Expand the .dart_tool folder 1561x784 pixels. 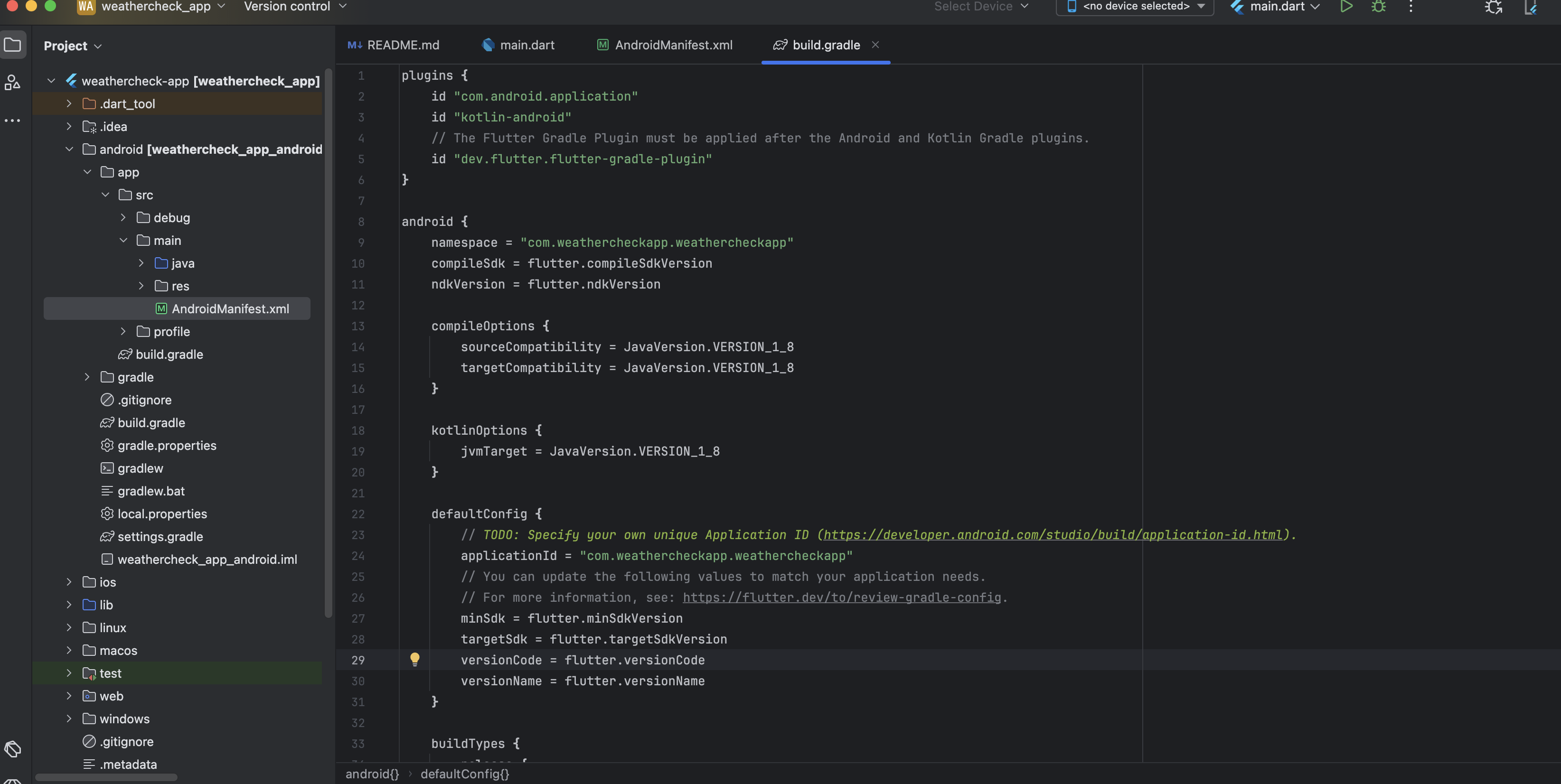coord(69,103)
